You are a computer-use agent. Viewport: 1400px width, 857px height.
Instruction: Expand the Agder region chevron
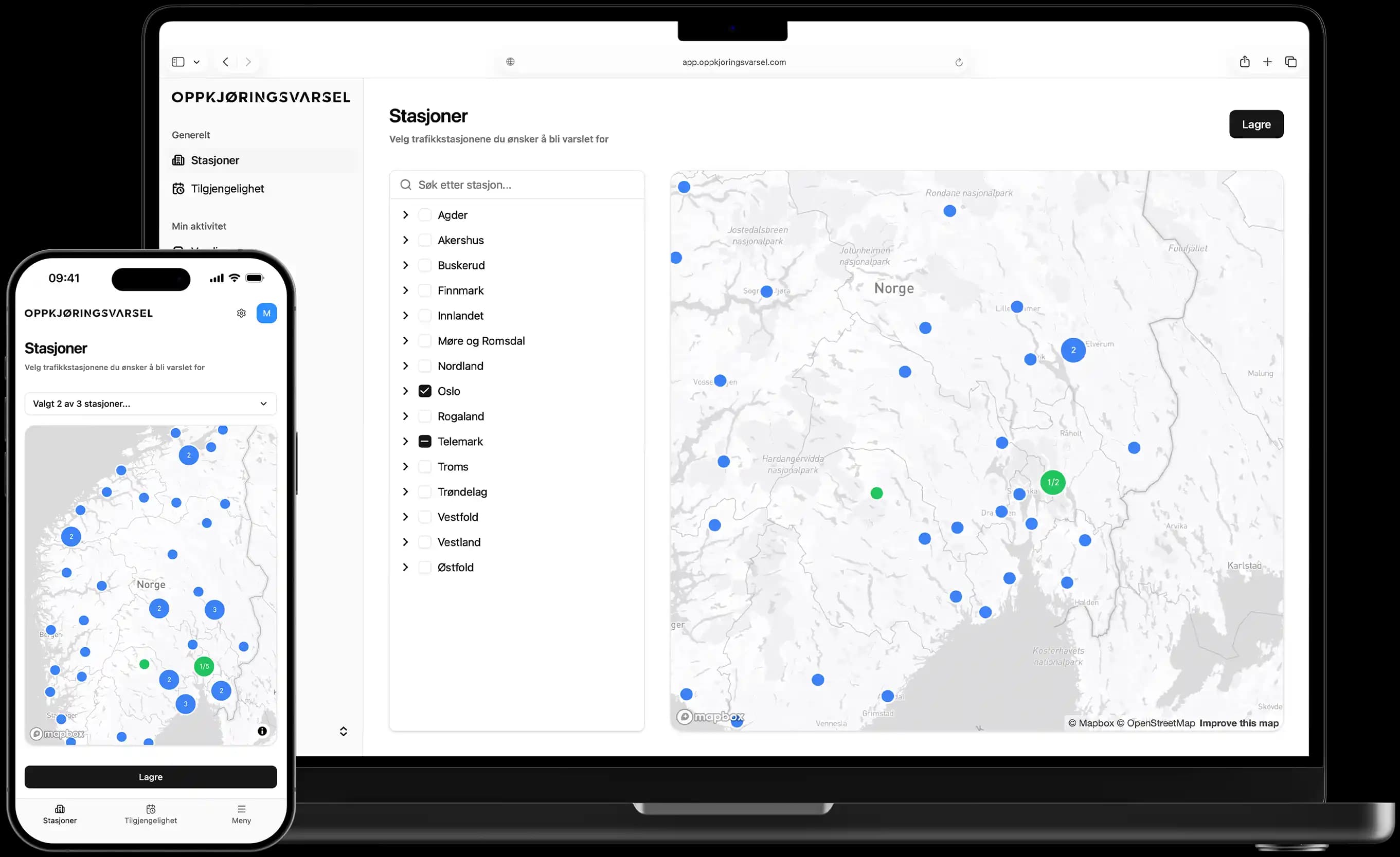(405, 215)
